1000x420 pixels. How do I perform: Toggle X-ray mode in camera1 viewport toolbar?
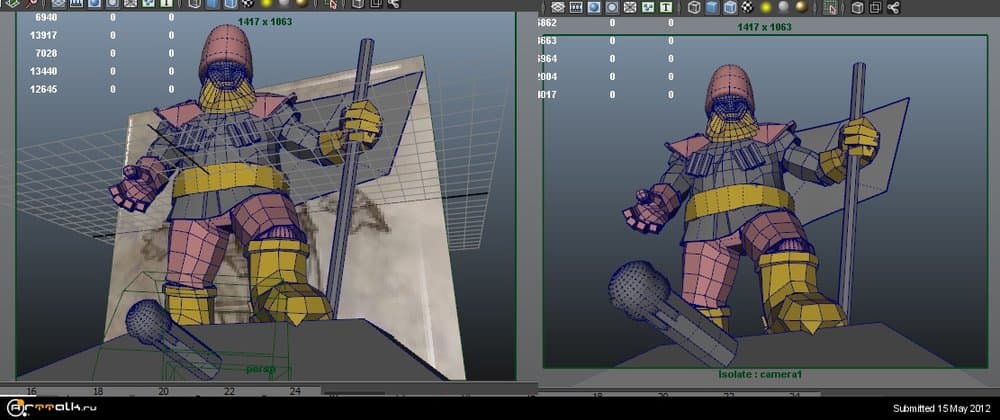856,7
